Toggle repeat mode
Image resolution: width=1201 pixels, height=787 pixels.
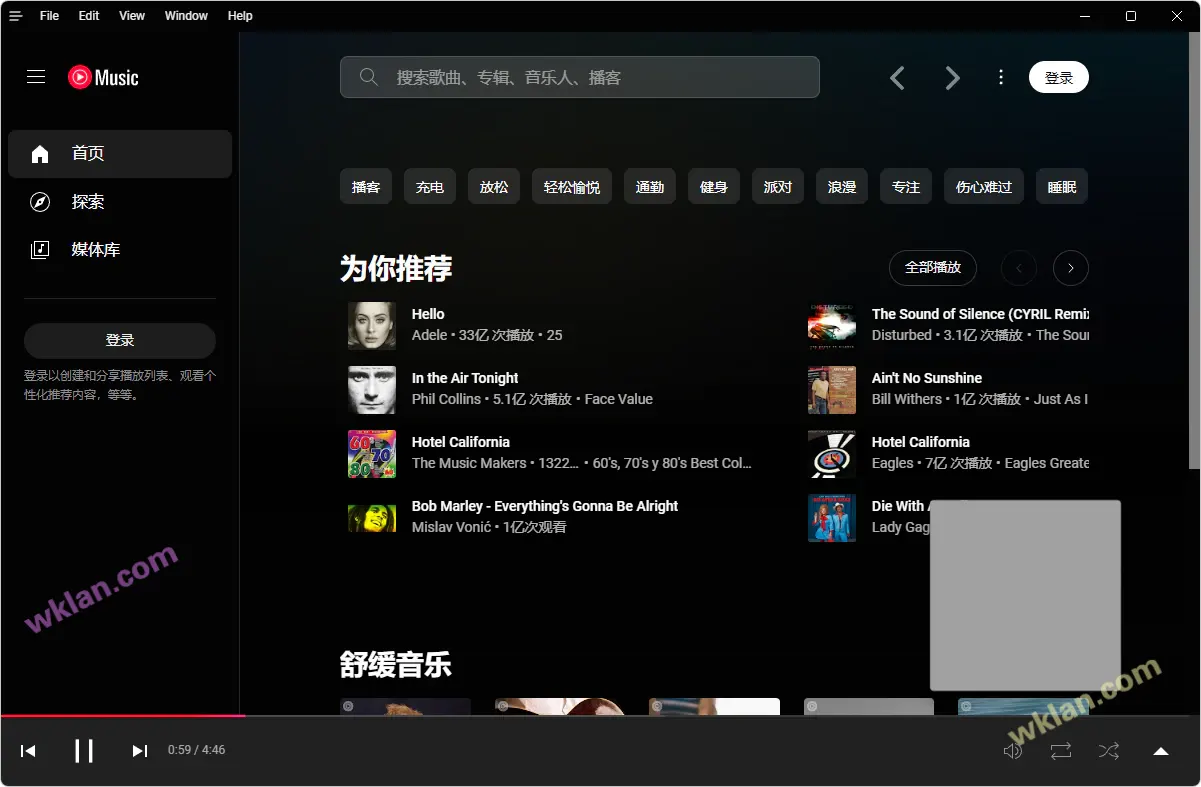[x=1061, y=751]
